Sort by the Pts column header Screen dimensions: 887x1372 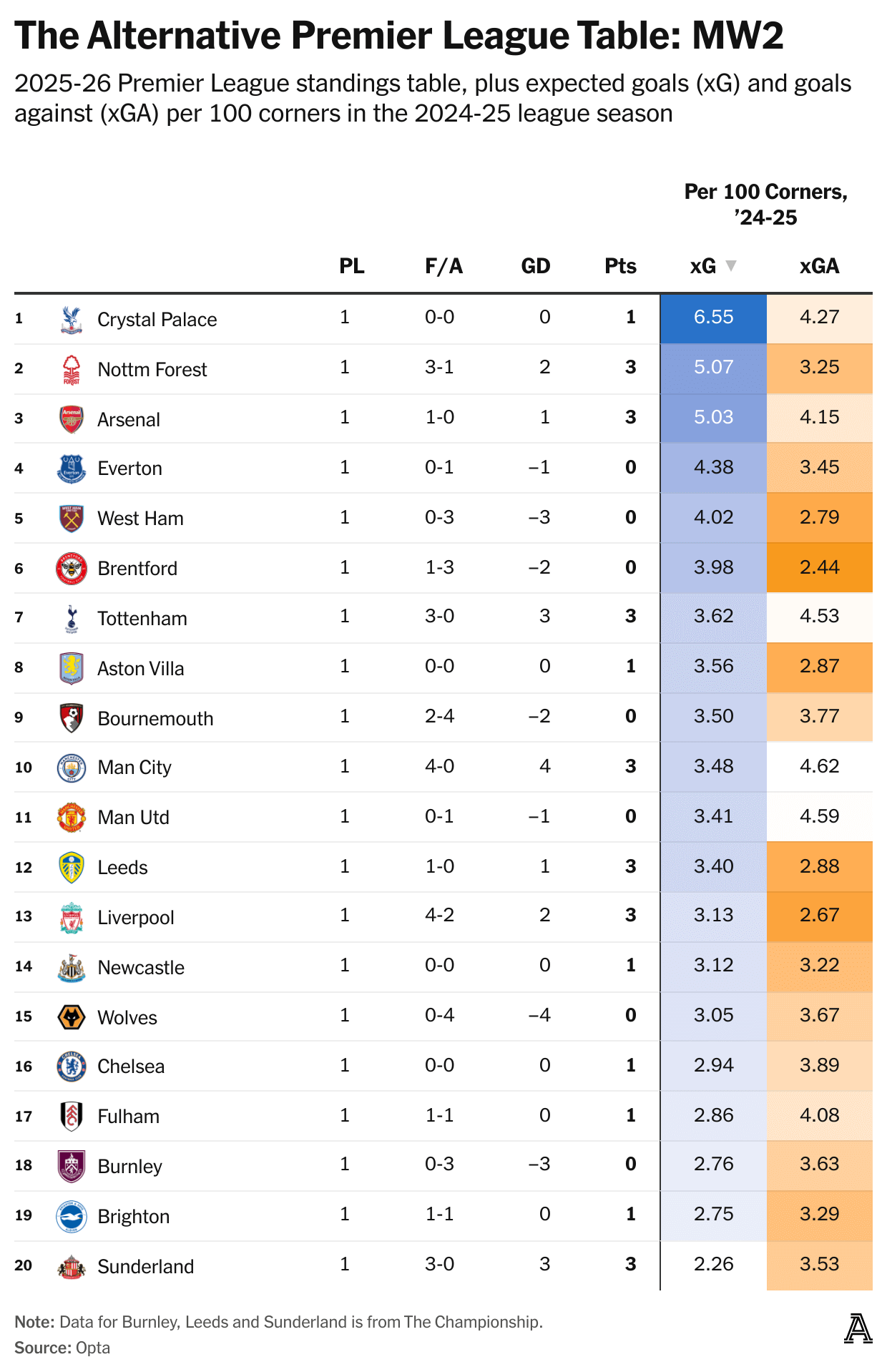(x=620, y=266)
